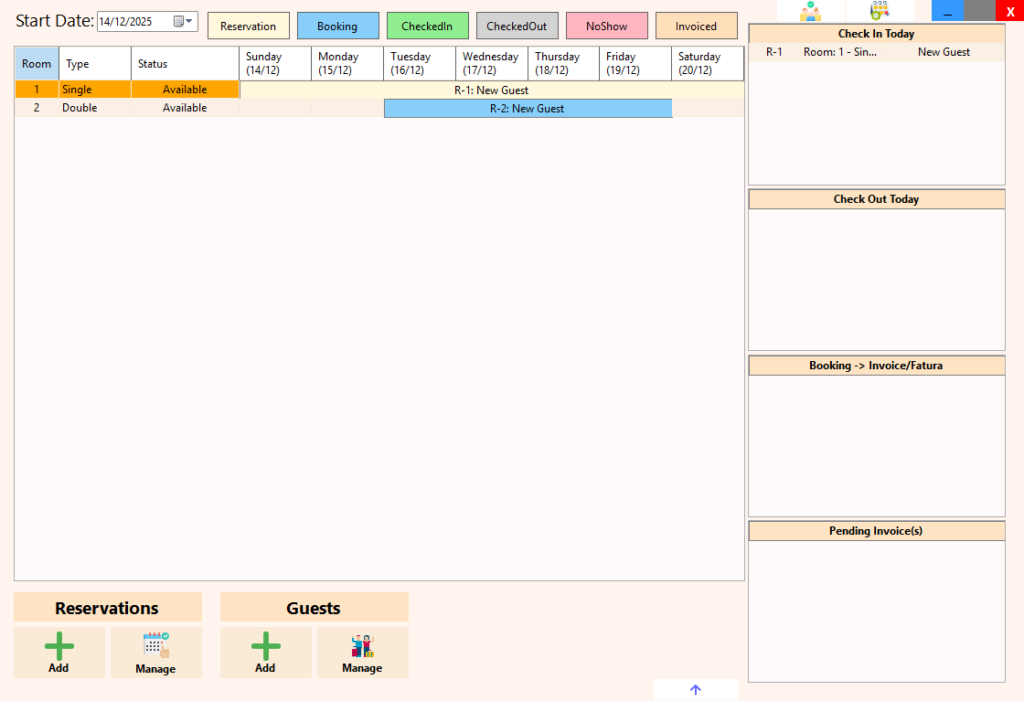1024x701 pixels.
Task: Toggle the Invoiced status filter
Action: tap(696, 26)
